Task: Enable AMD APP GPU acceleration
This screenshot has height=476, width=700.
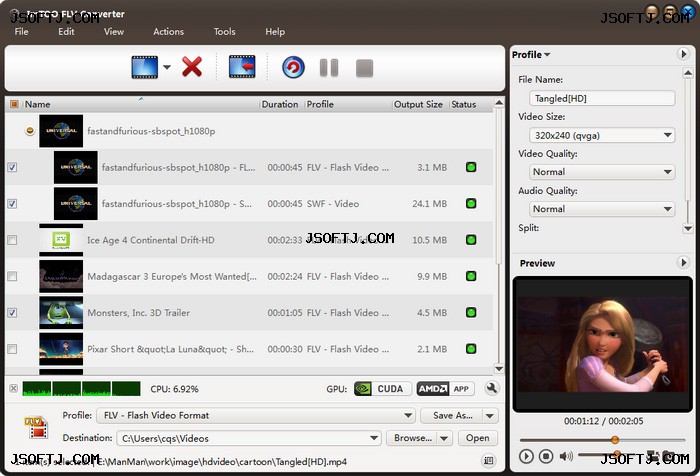Action: pos(445,389)
